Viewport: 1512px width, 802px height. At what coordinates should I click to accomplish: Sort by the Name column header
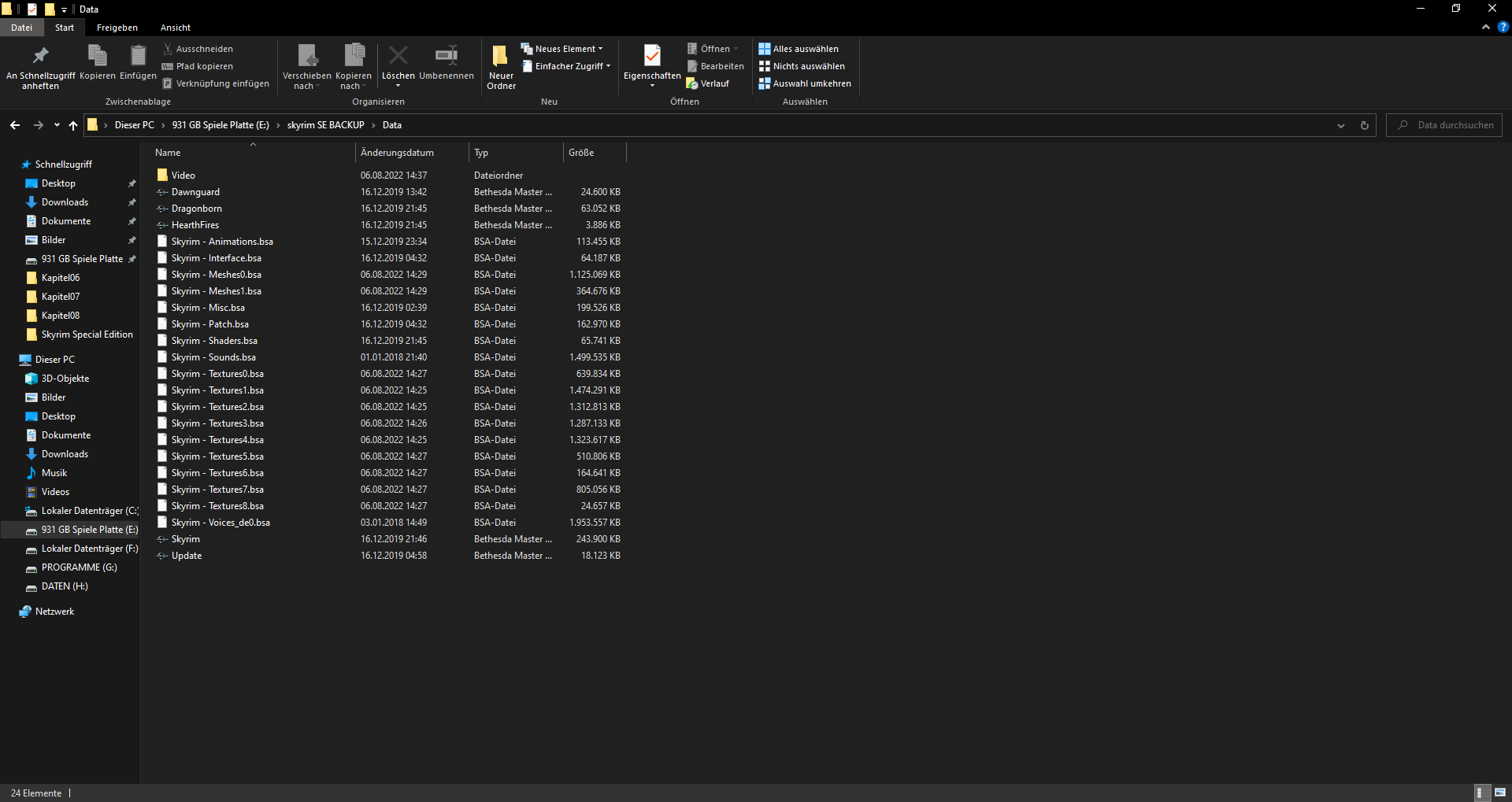tap(252, 153)
